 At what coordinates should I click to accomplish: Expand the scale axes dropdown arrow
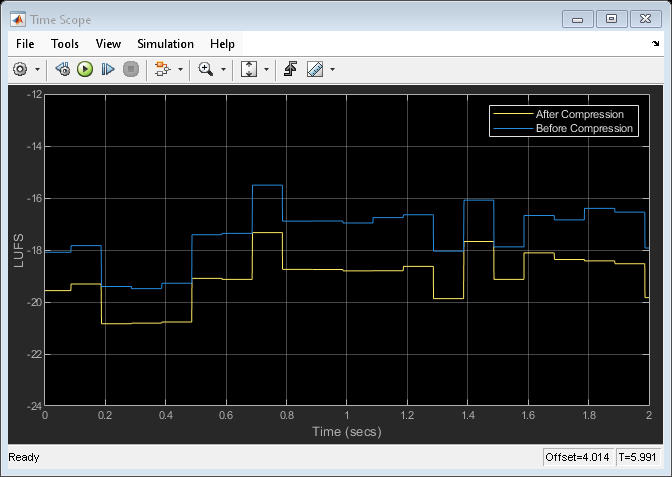click(266, 69)
